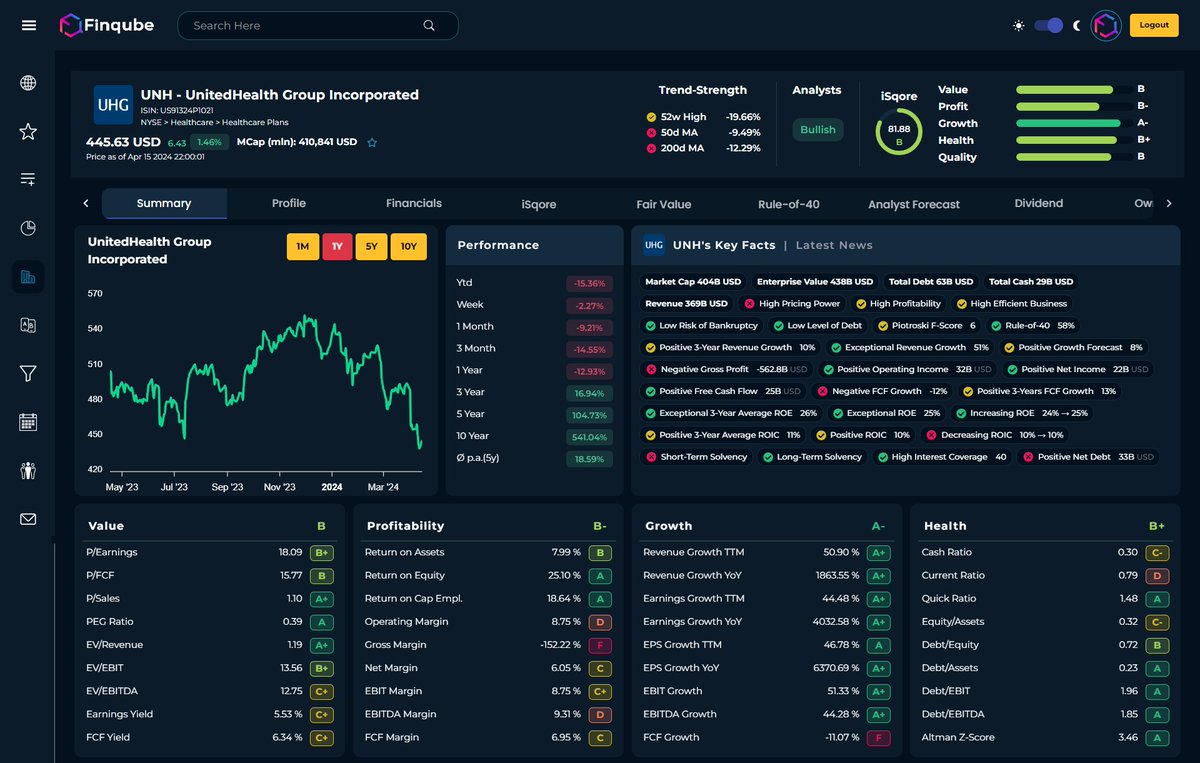Click the Altman Z-Score row label
Screen dimensions: 1200x763
(958, 737)
